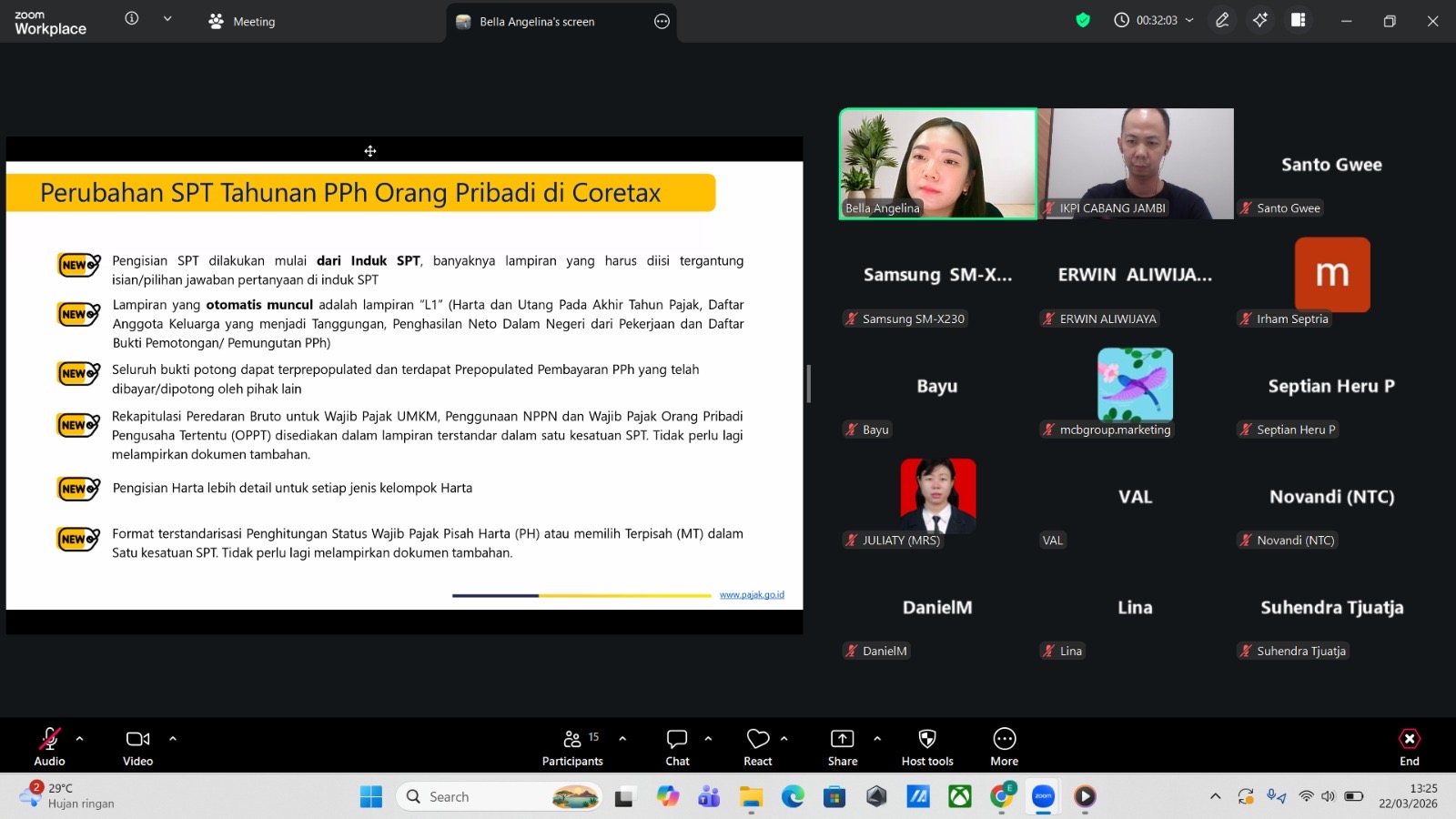Open the Chat panel

click(677, 746)
